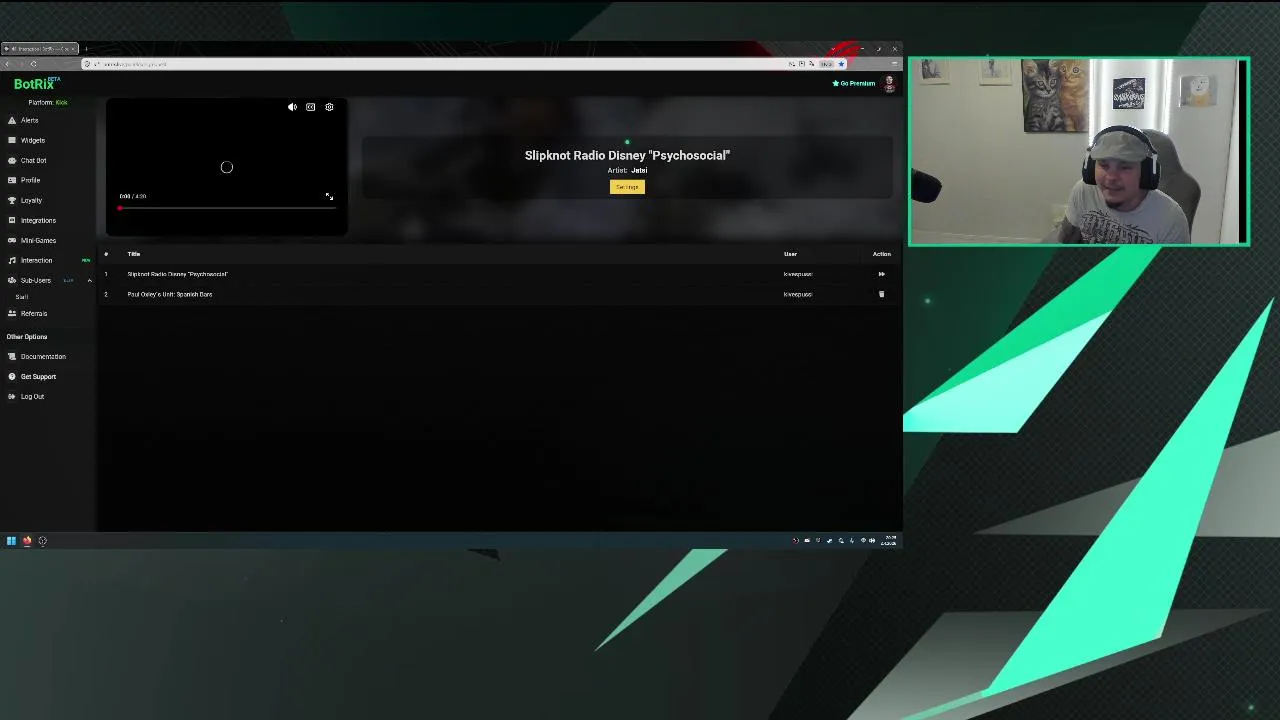Bookmark the page with the star icon
This screenshot has height=720, width=1280.
tap(841, 64)
